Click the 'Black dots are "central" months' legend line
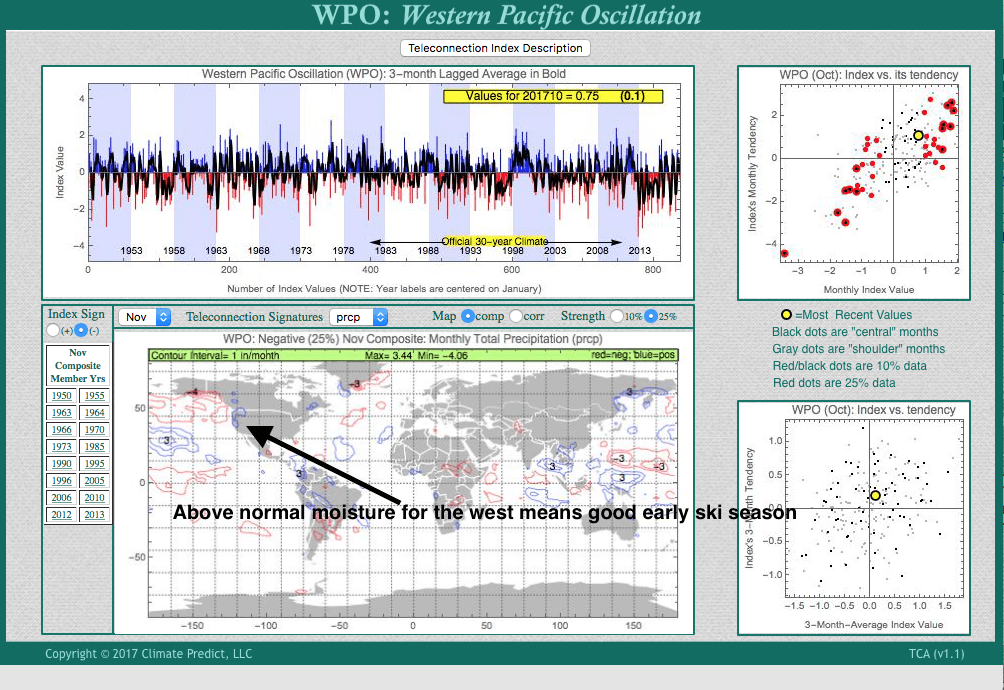The width and height of the screenshot is (1004, 690). 855,332
